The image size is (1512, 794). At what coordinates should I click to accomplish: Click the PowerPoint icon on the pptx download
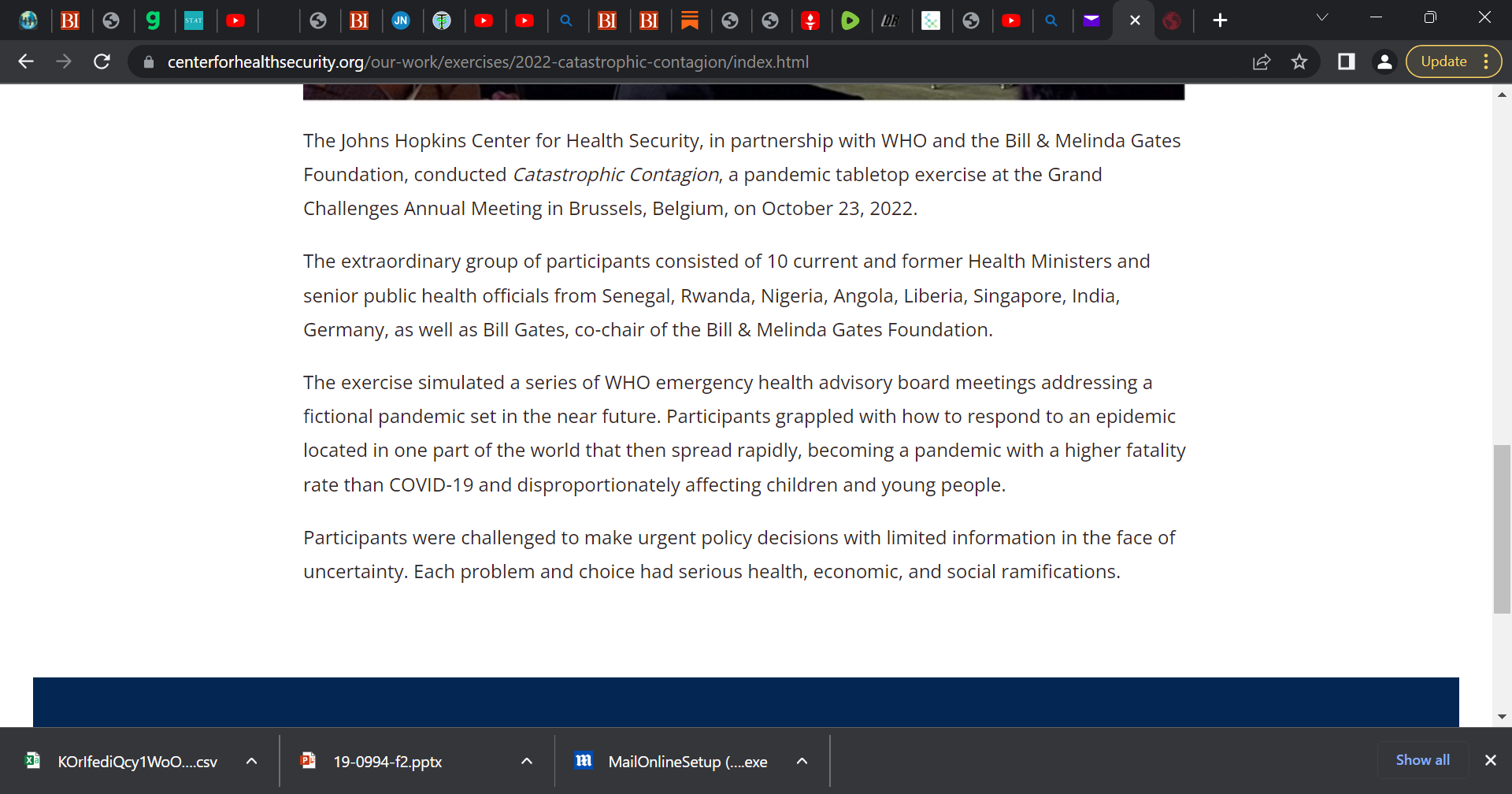[x=309, y=760]
